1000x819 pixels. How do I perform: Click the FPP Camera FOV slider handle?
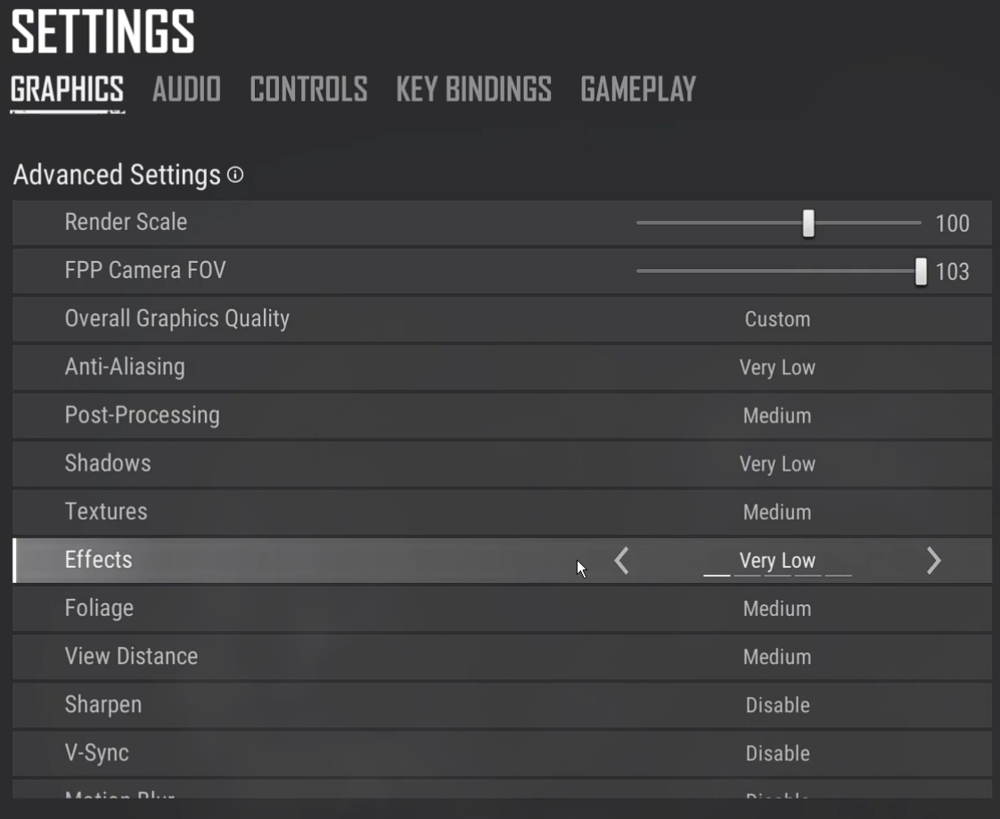[921, 271]
